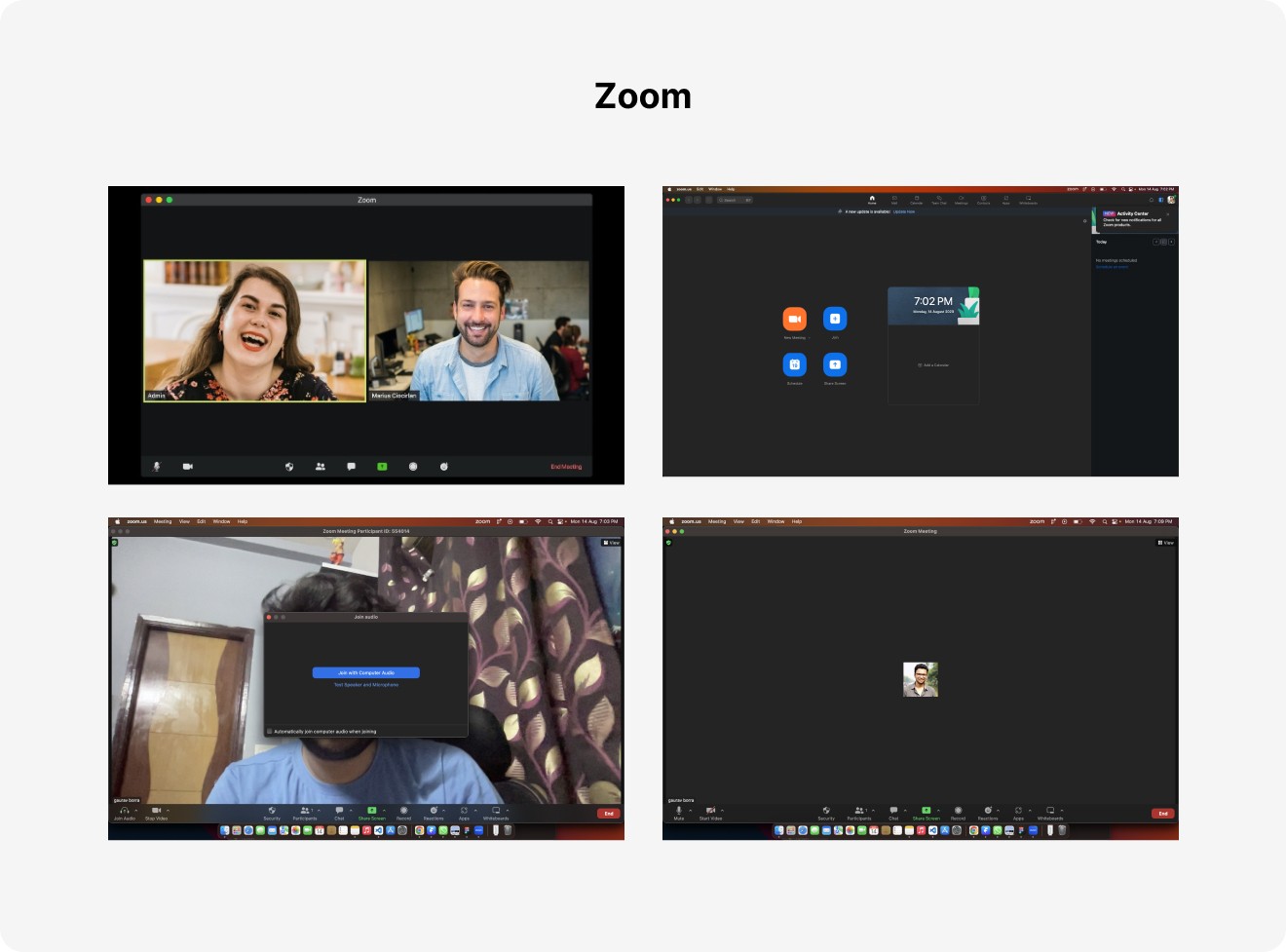Screen dimensions: 1286x952
Task: Click Join with Computer Audio button
Action: (x=366, y=672)
